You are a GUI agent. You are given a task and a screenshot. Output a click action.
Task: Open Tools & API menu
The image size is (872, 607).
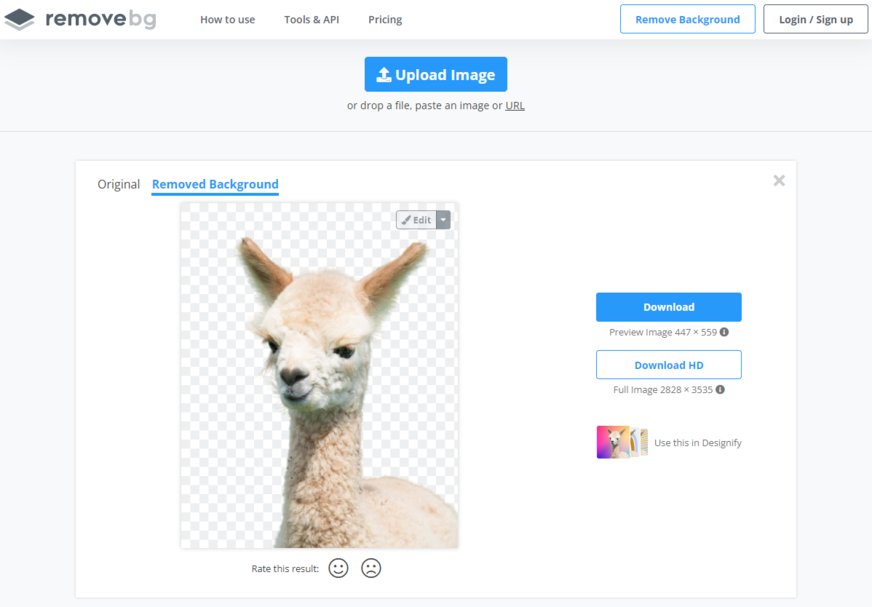311,19
